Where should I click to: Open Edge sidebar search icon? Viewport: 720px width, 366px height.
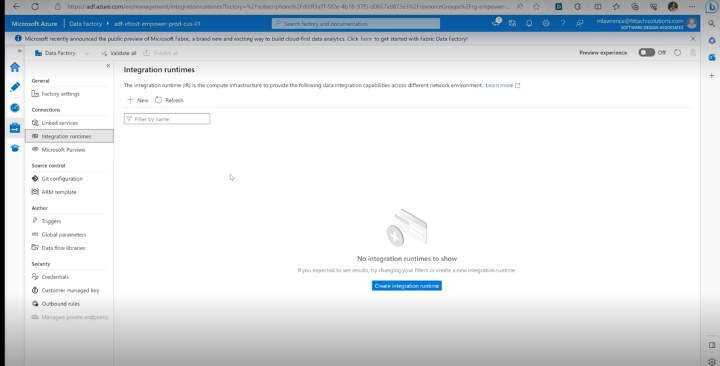click(x=711, y=23)
